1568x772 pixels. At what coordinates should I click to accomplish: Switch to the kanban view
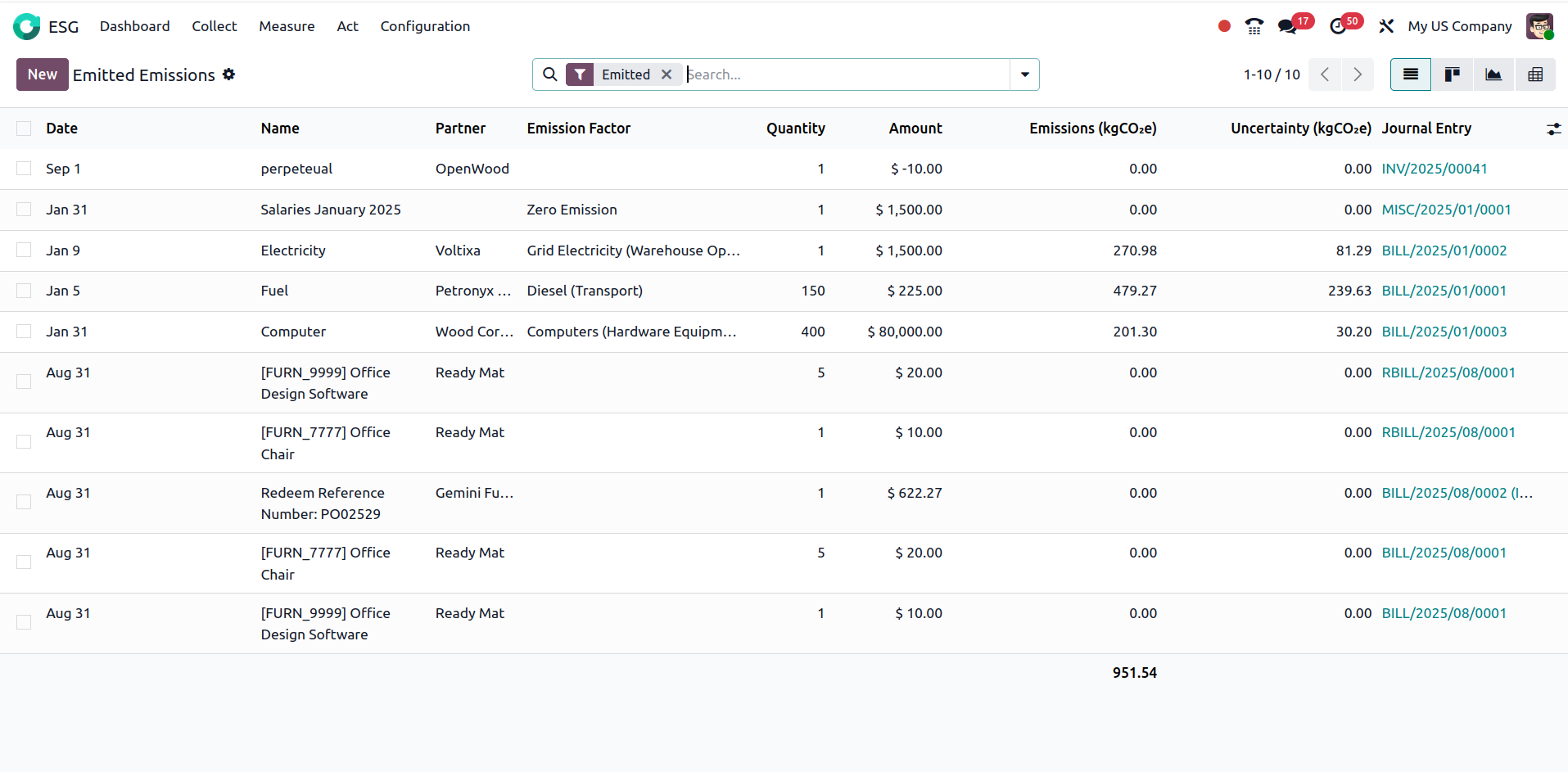pyautogui.click(x=1452, y=74)
